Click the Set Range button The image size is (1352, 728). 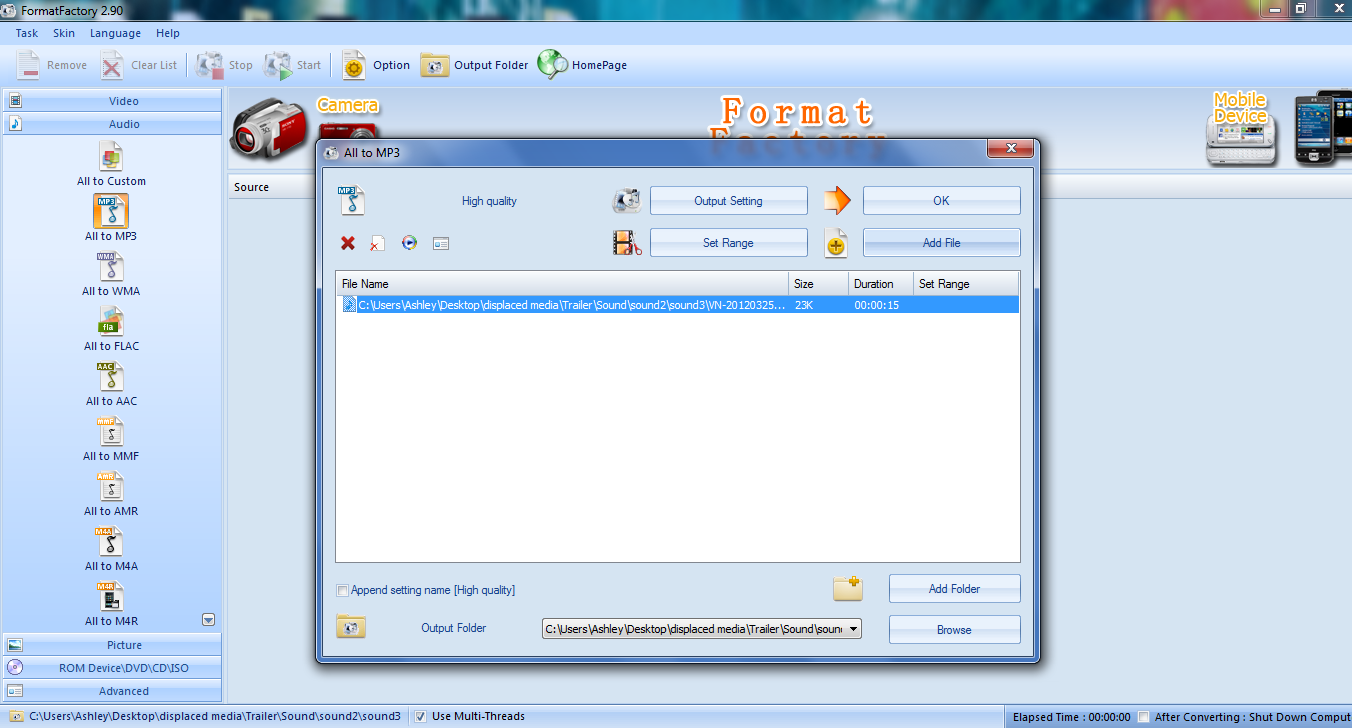coord(728,243)
